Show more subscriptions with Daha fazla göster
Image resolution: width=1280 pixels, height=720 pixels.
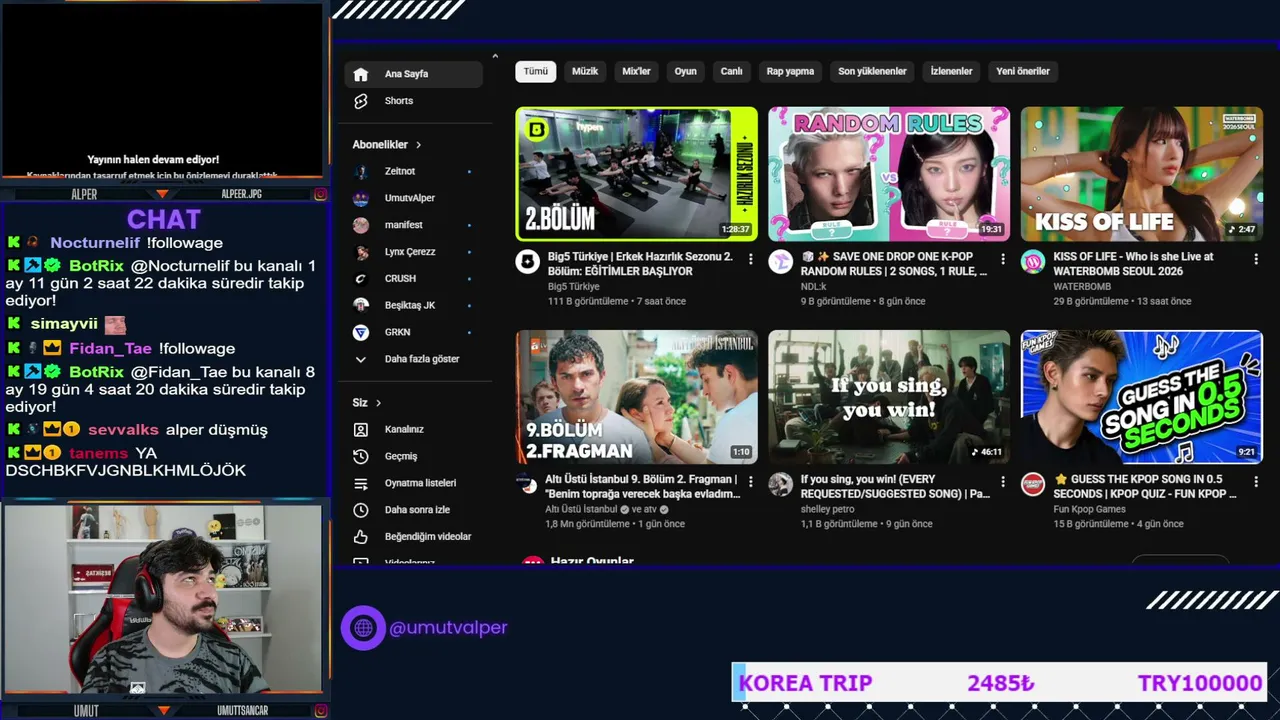pyautogui.click(x=414, y=359)
